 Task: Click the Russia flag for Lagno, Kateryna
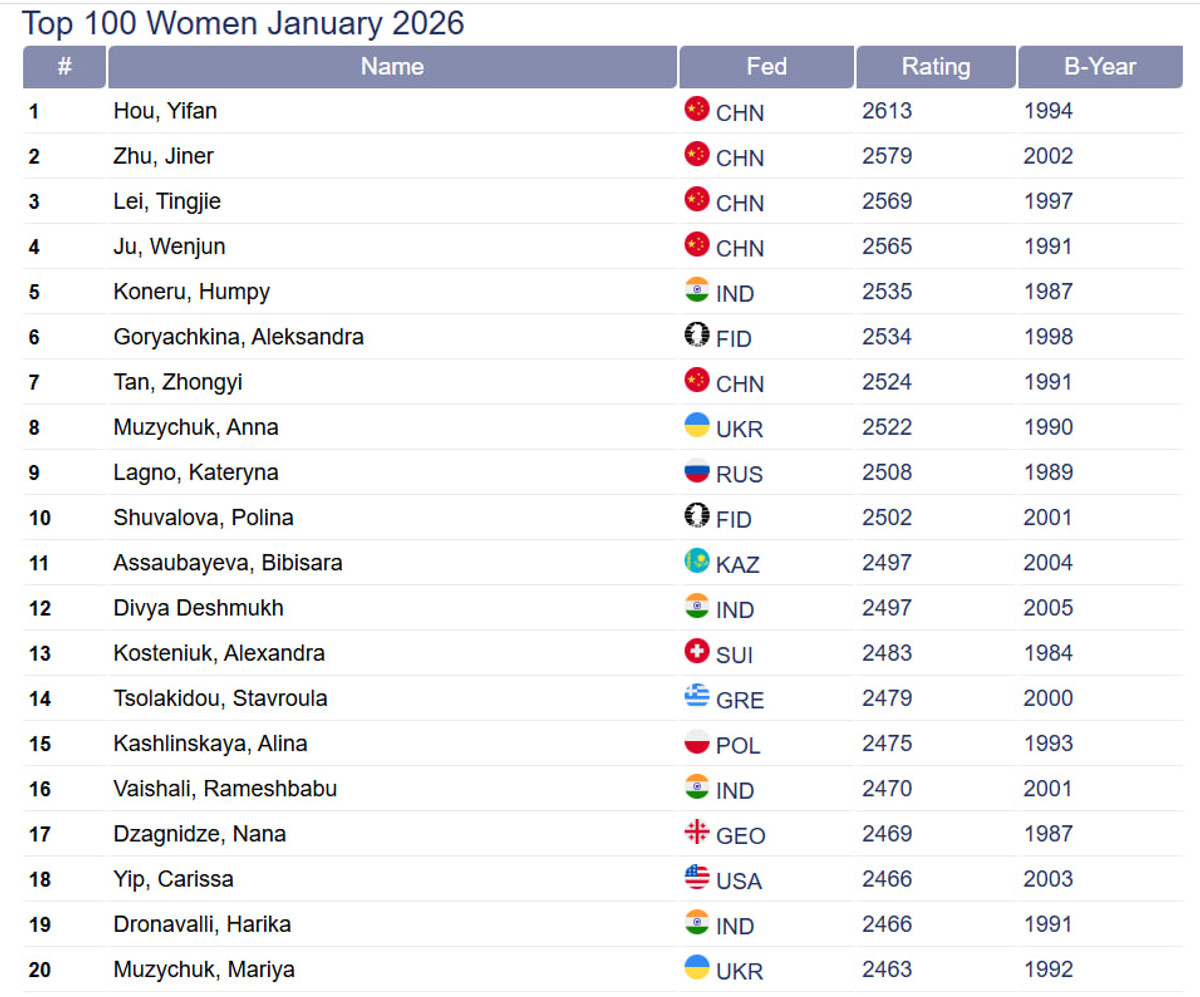697,471
